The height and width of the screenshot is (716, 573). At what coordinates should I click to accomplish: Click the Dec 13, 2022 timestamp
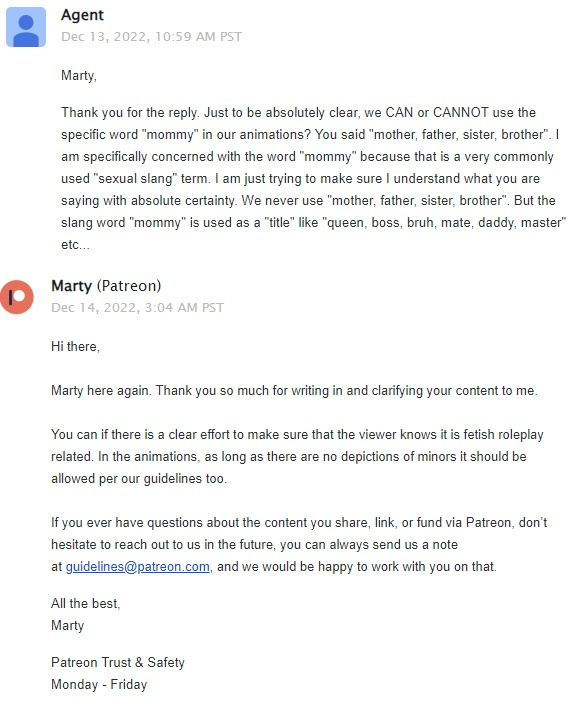coord(151,37)
